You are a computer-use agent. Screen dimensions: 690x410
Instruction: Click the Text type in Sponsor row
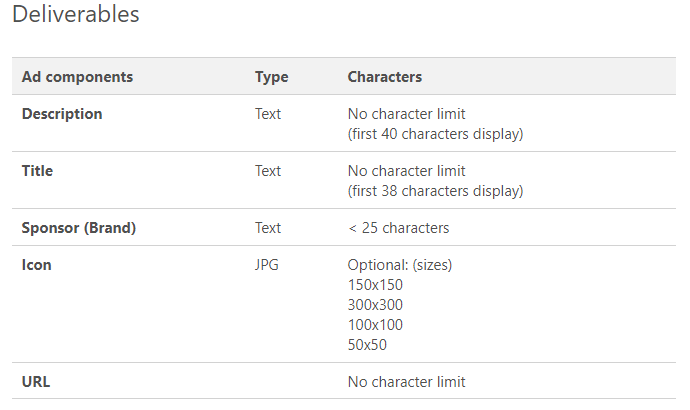point(268,228)
